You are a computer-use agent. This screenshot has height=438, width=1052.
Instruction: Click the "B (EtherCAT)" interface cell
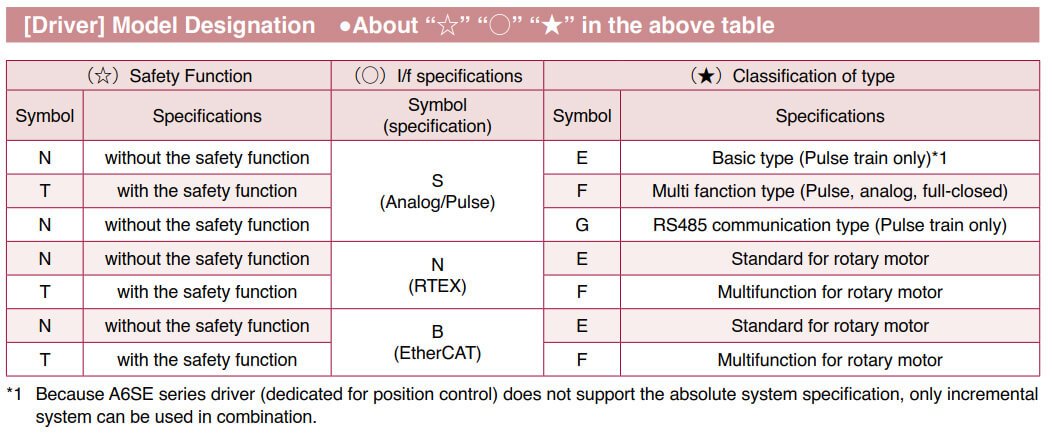437,342
